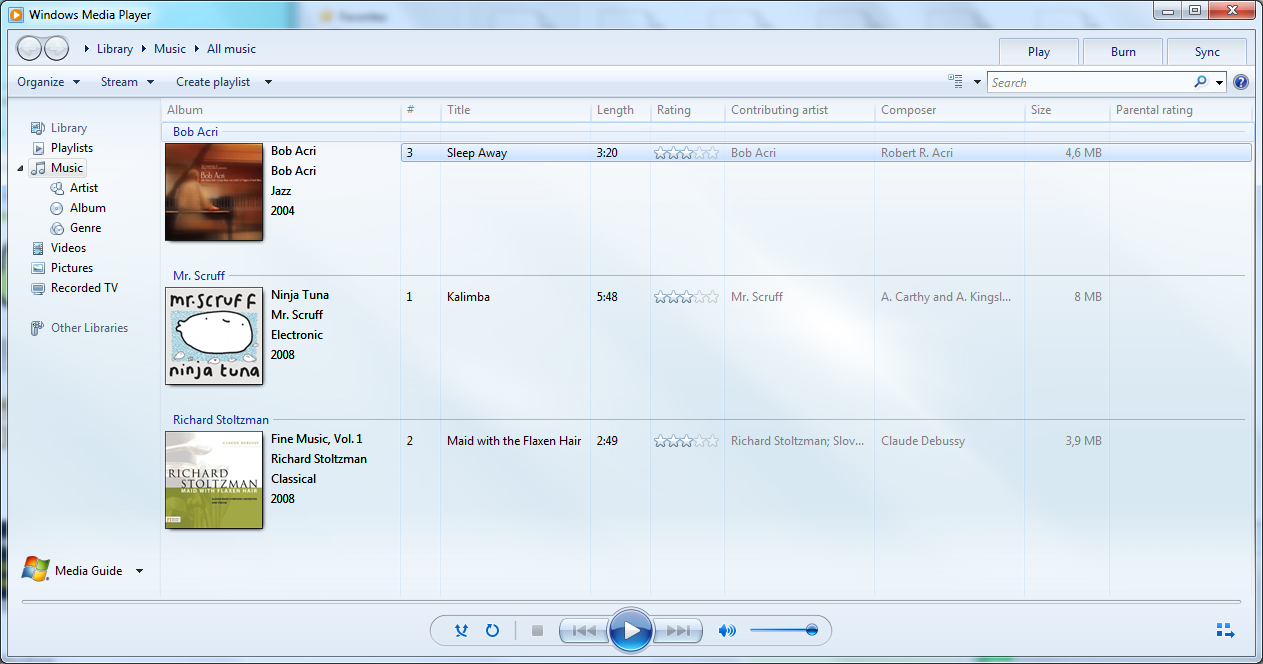1263x664 pixels.
Task: Open the breadcrumb arrow before All music
Action: (x=197, y=49)
